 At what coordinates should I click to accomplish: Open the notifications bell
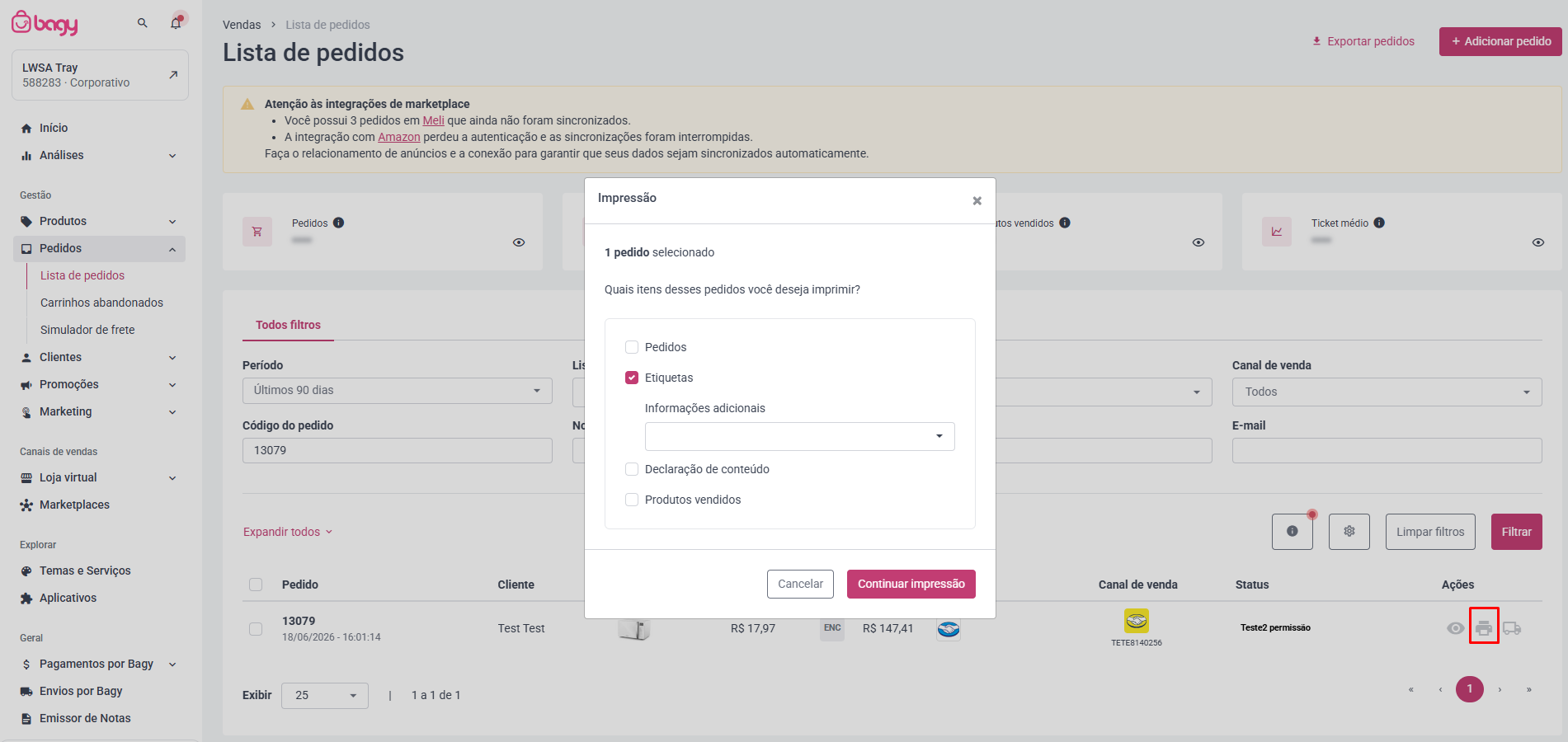click(176, 23)
